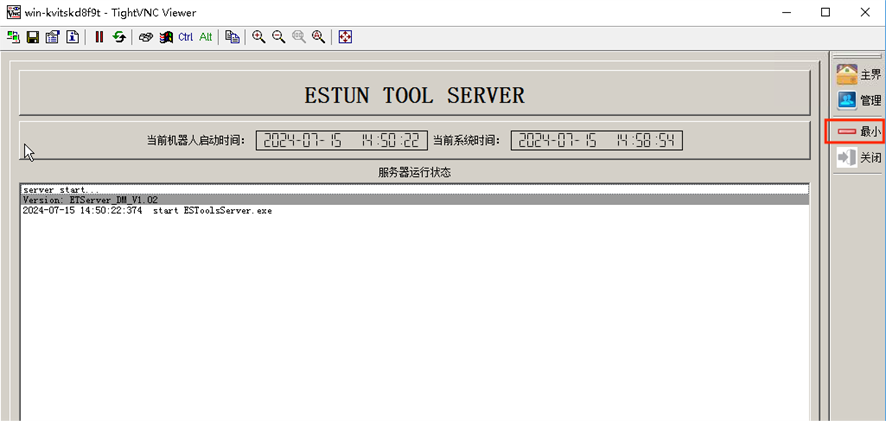Open the 管理 management button
886x421 pixels.
[859, 100]
